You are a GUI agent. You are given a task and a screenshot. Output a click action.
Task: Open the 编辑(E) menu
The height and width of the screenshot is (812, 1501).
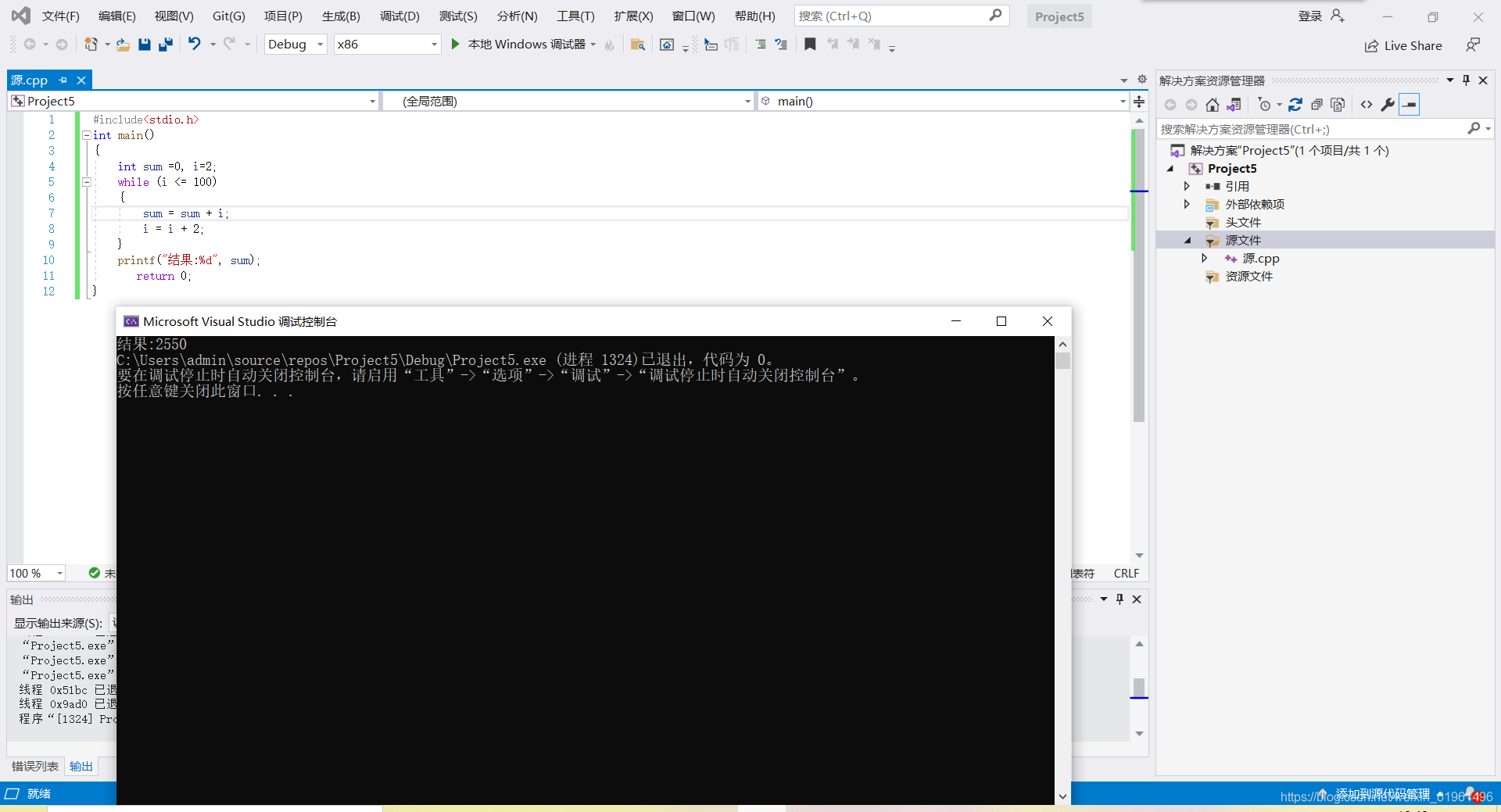pyautogui.click(x=116, y=16)
